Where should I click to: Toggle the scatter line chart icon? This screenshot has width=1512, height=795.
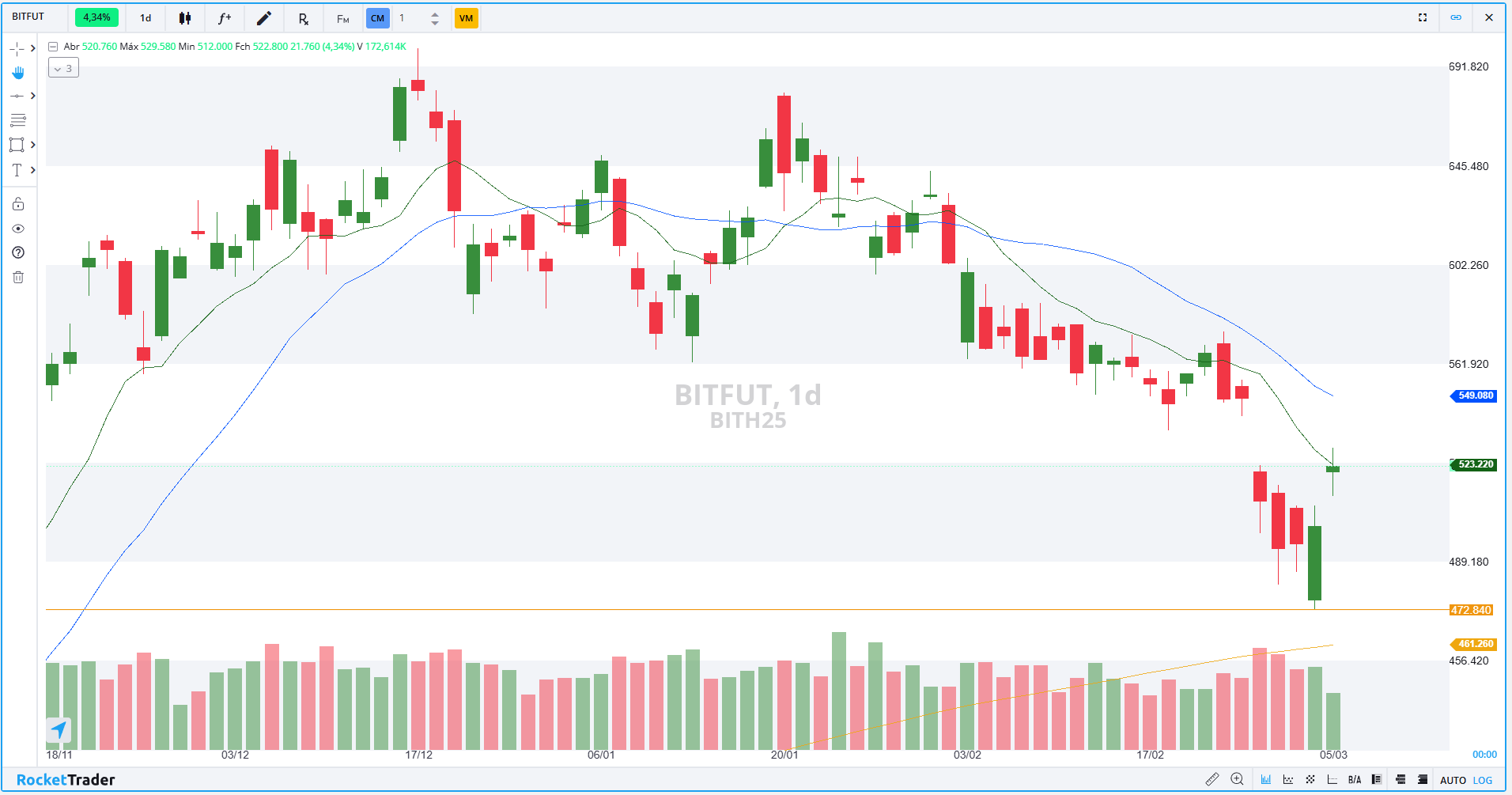1288,780
